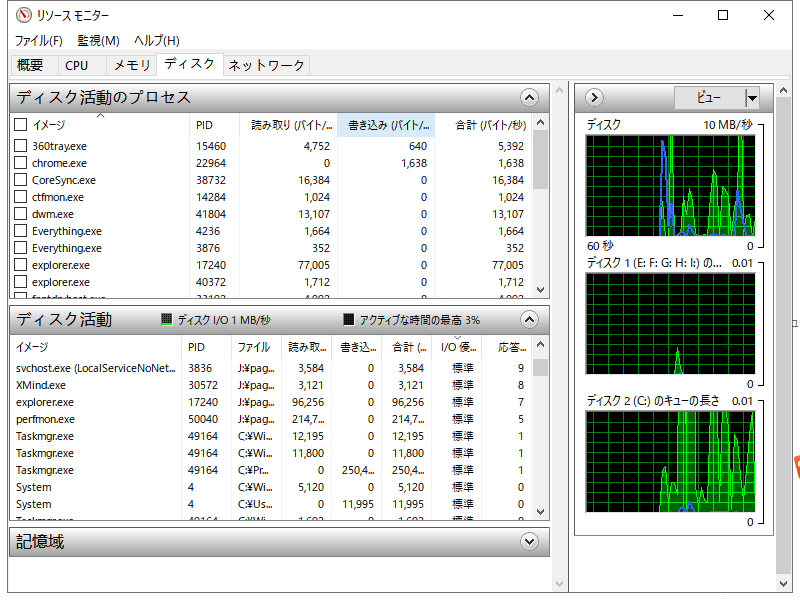Viewport: 800px width, 600px height.
Task: Sort by 書き込み column header
Action: pos(386,125)
